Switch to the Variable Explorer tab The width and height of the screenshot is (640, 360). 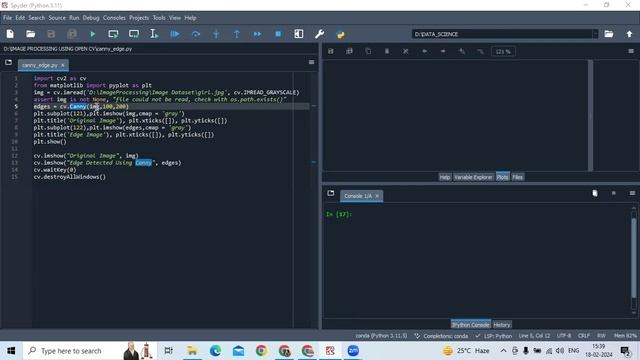click(473, 177)
